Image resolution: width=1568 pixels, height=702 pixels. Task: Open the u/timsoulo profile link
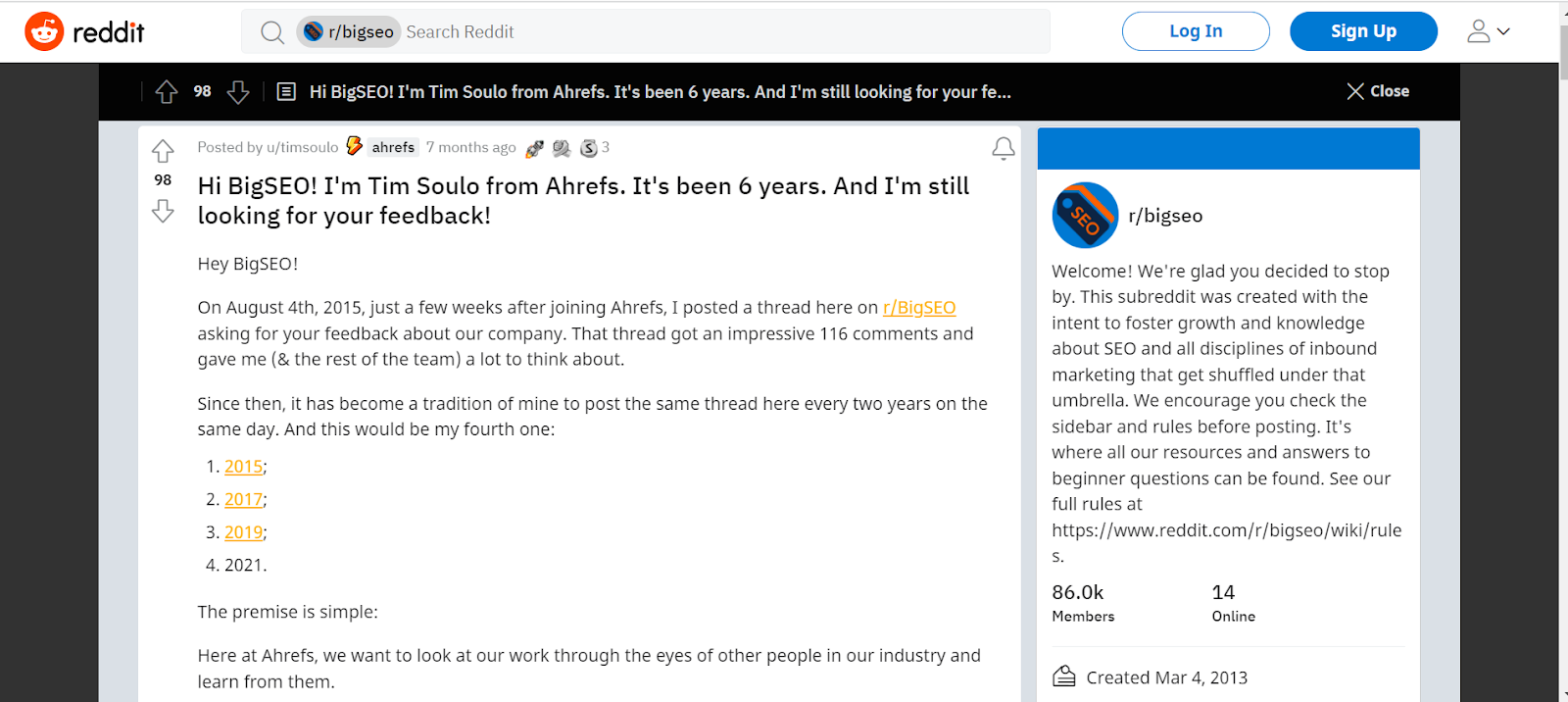tap(302, 147)
